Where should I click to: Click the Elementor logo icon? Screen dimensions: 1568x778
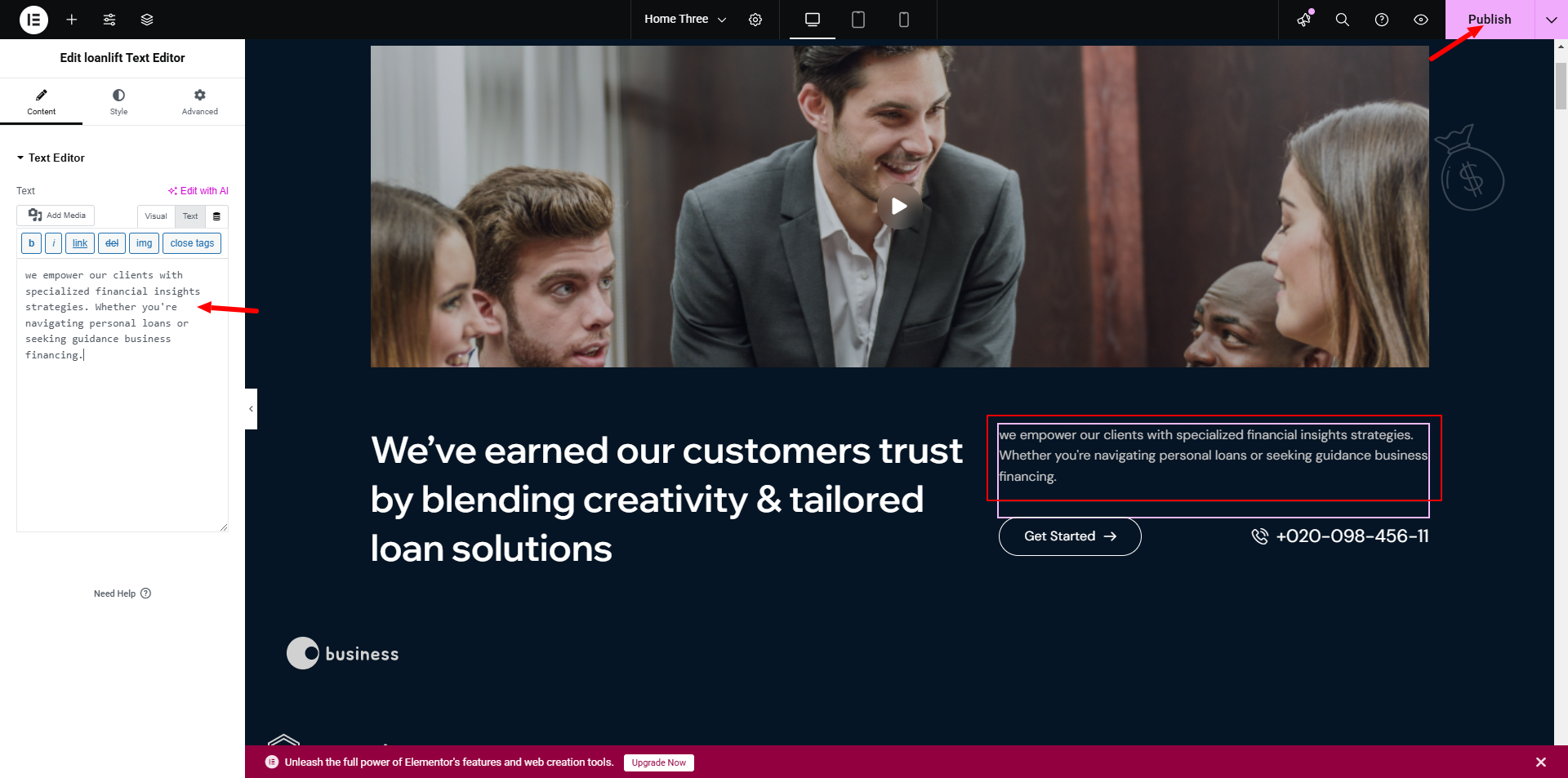(33, 20)
